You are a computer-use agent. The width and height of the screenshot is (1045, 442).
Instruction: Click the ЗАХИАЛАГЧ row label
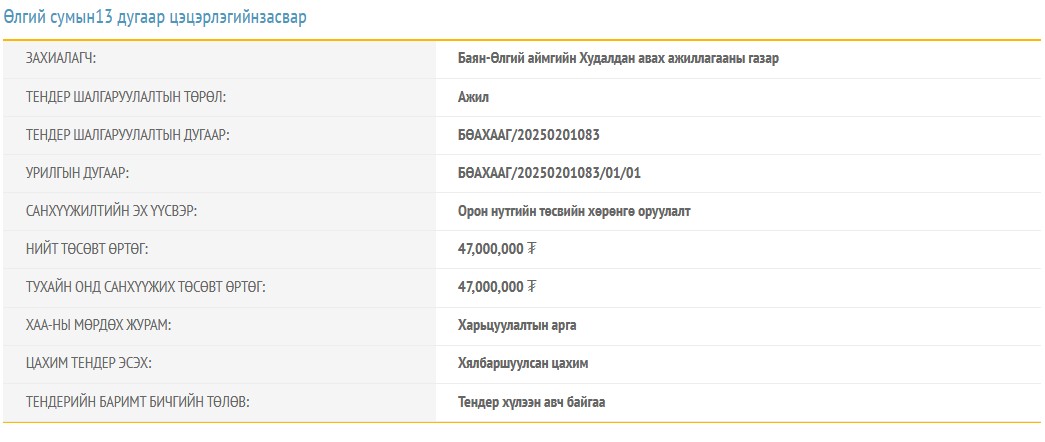66,59
